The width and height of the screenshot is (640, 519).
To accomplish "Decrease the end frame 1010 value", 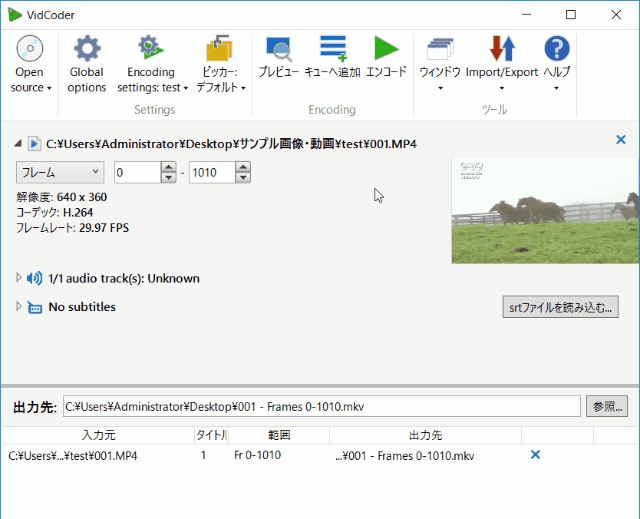I will pos(243,177).
